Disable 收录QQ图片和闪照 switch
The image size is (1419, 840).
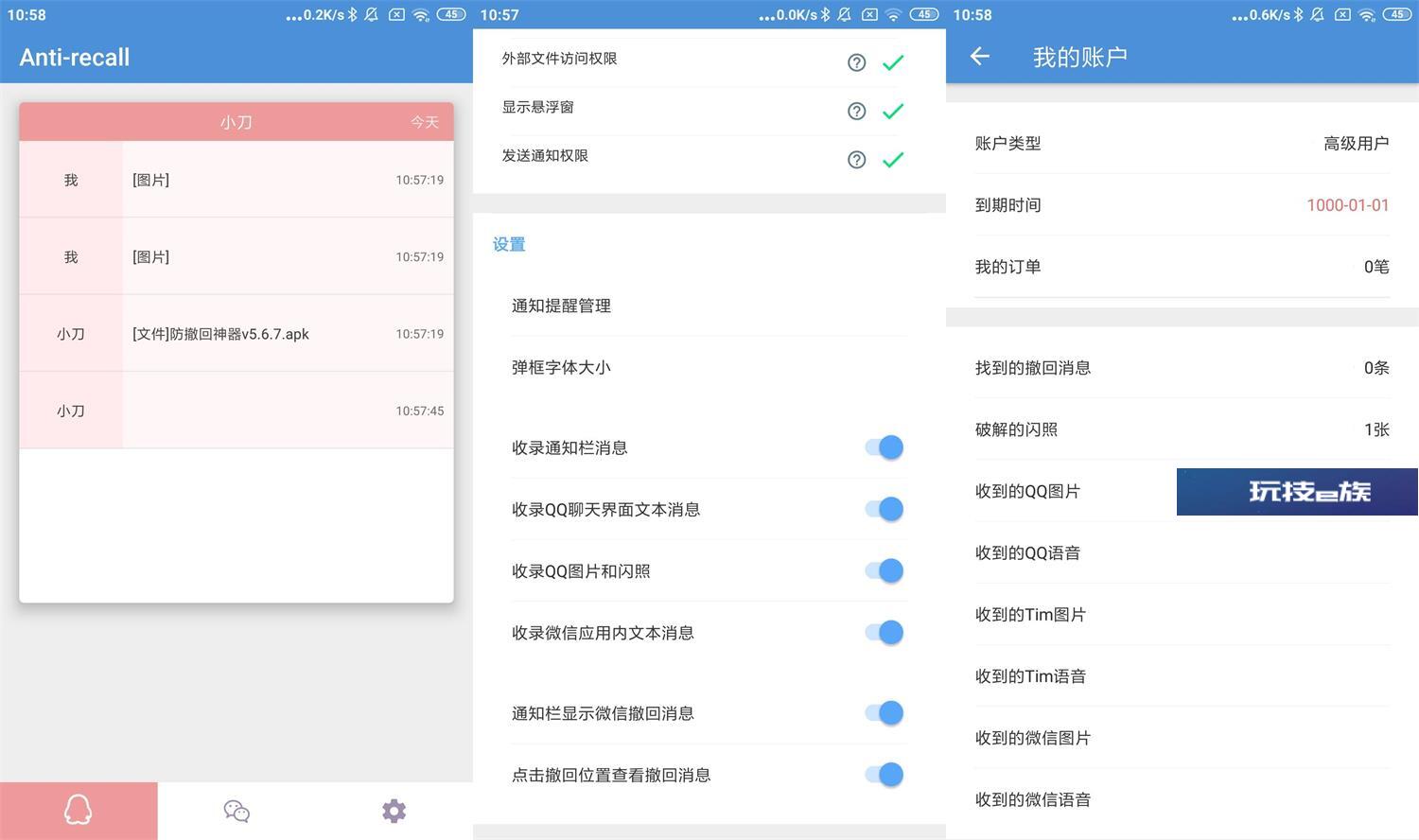[885, 570]
